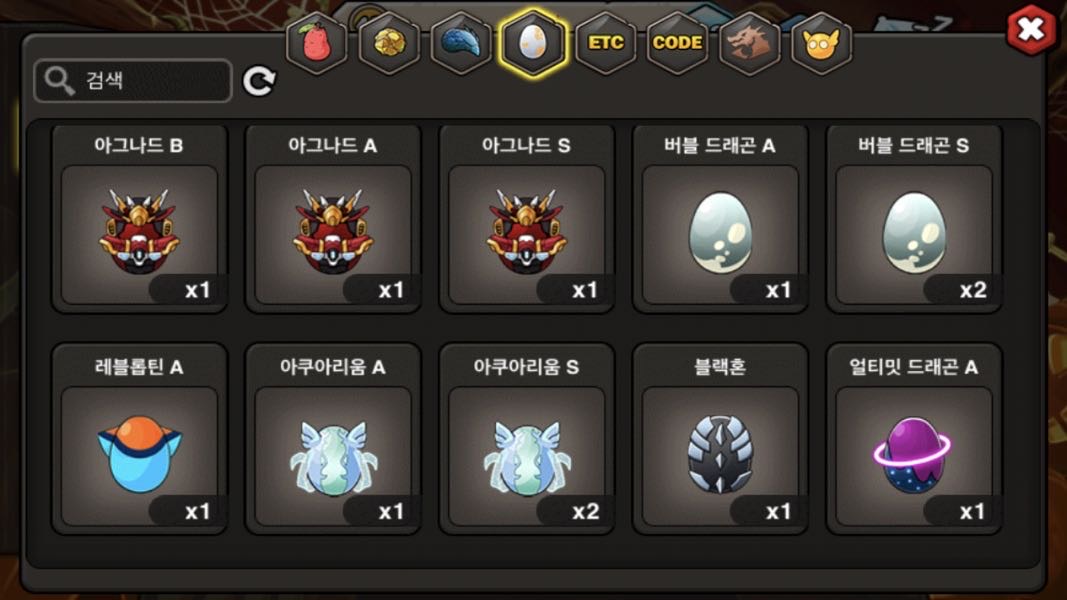The height and width of the screenshot is (600, 1067).
Task: Open the red fruit food tab
Action: pyautogui.click(x=316, y=42)
